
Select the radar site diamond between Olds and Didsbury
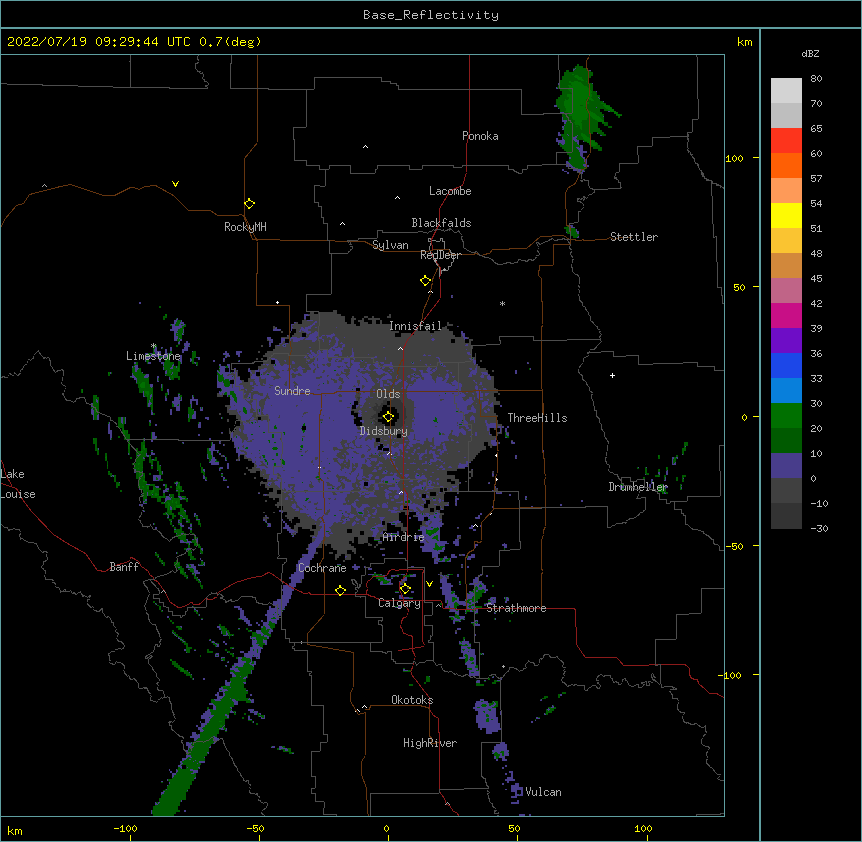[x=388, y=417]
